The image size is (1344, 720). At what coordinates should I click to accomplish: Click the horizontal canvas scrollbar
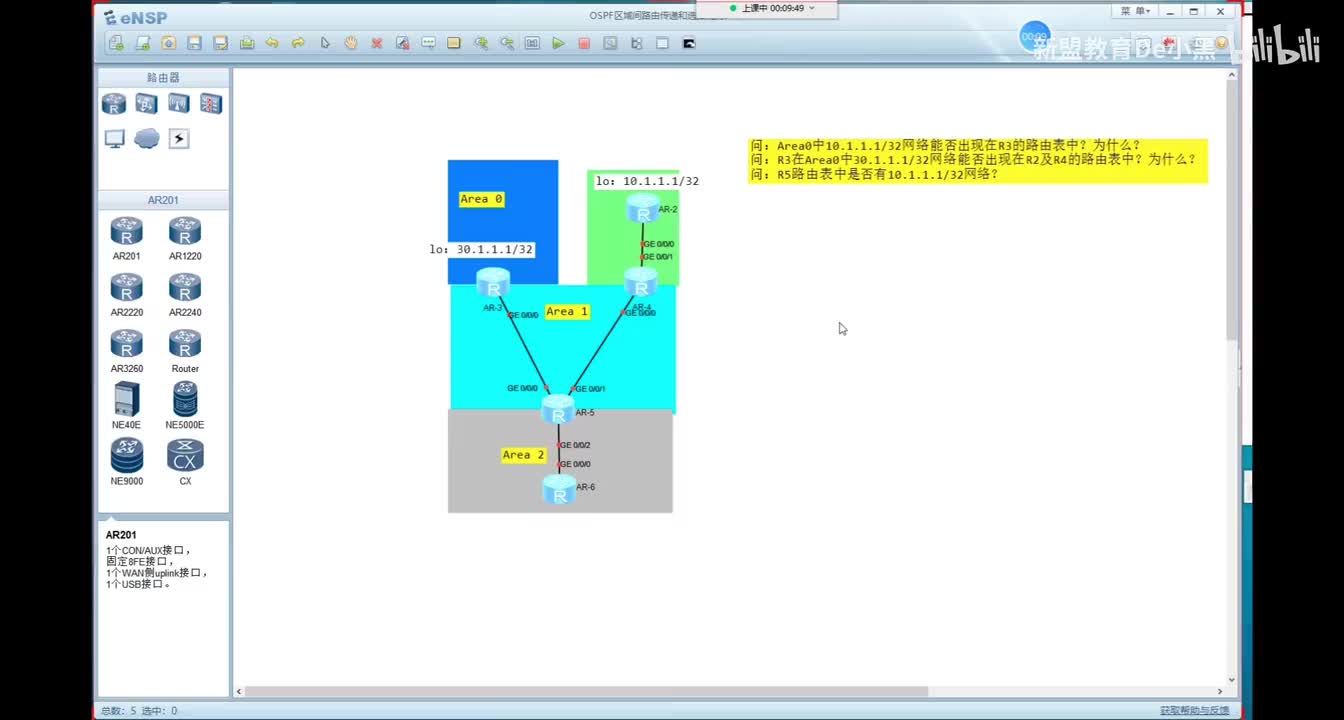tap(586, 691)
